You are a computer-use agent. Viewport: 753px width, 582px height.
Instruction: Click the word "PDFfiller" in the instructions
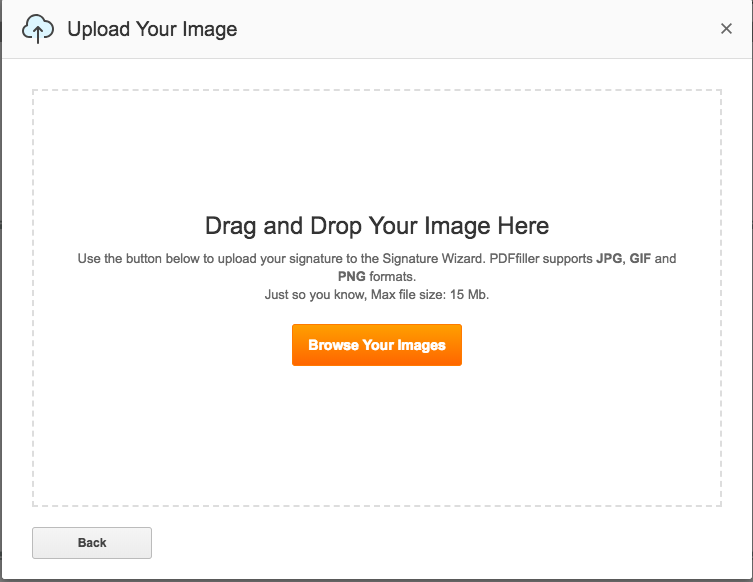pos(520,259)
